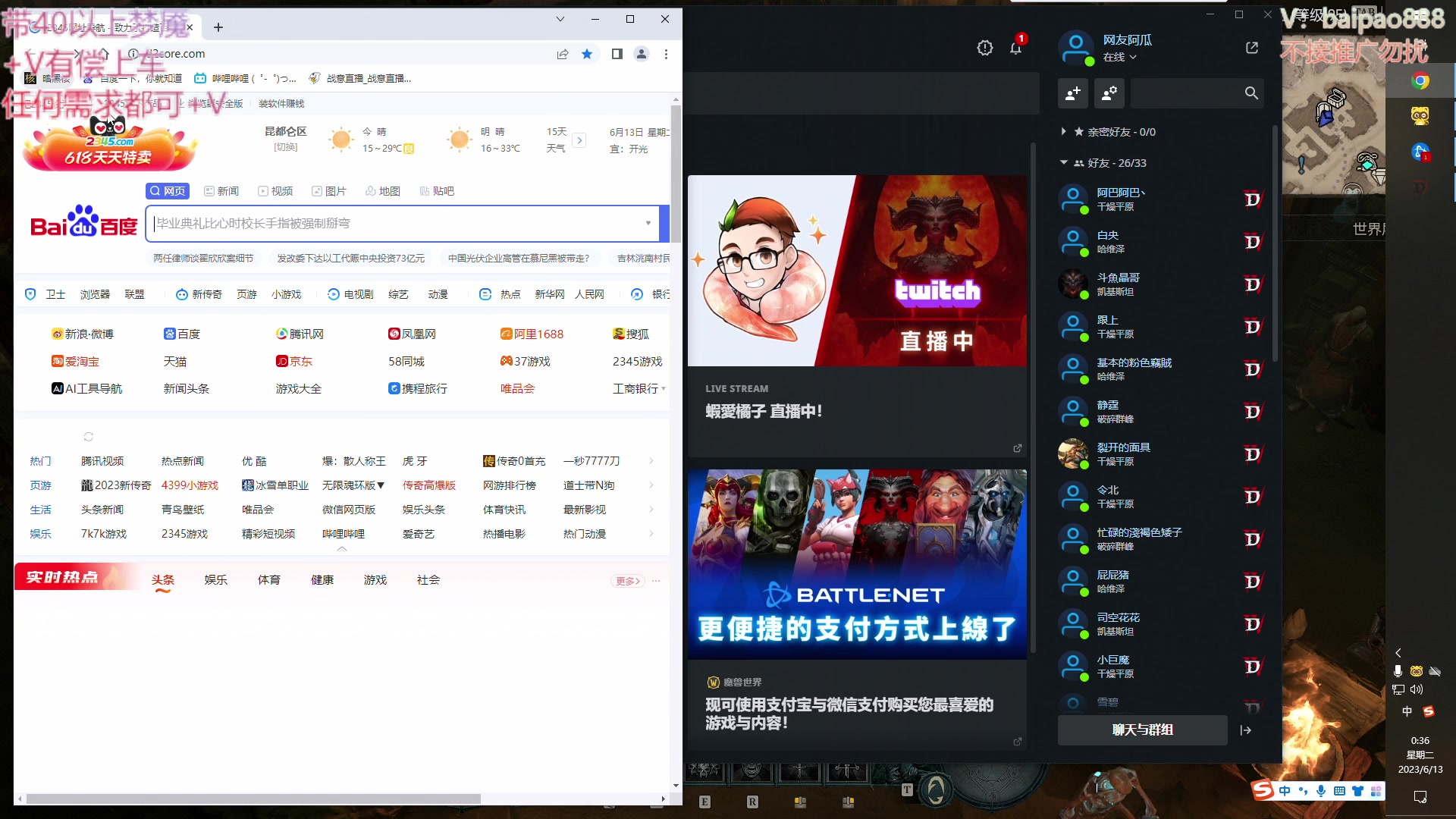Open the 战意直播 bookmark
The height and width of the screenshot is (819, 1456).
(x=360, y=78)
